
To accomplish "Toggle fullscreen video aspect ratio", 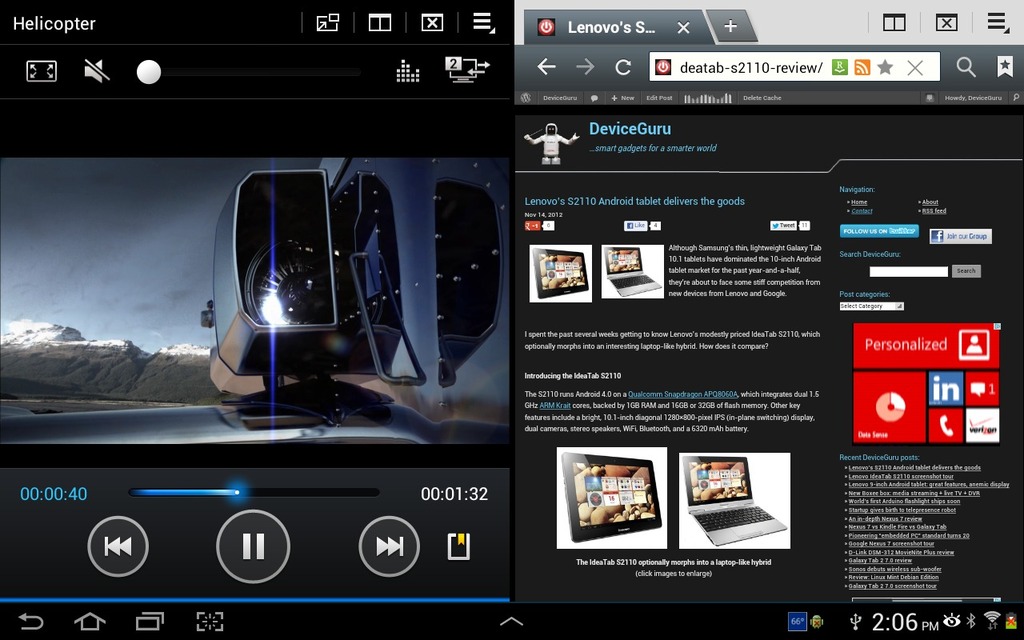I will click(x=41, y=71).
